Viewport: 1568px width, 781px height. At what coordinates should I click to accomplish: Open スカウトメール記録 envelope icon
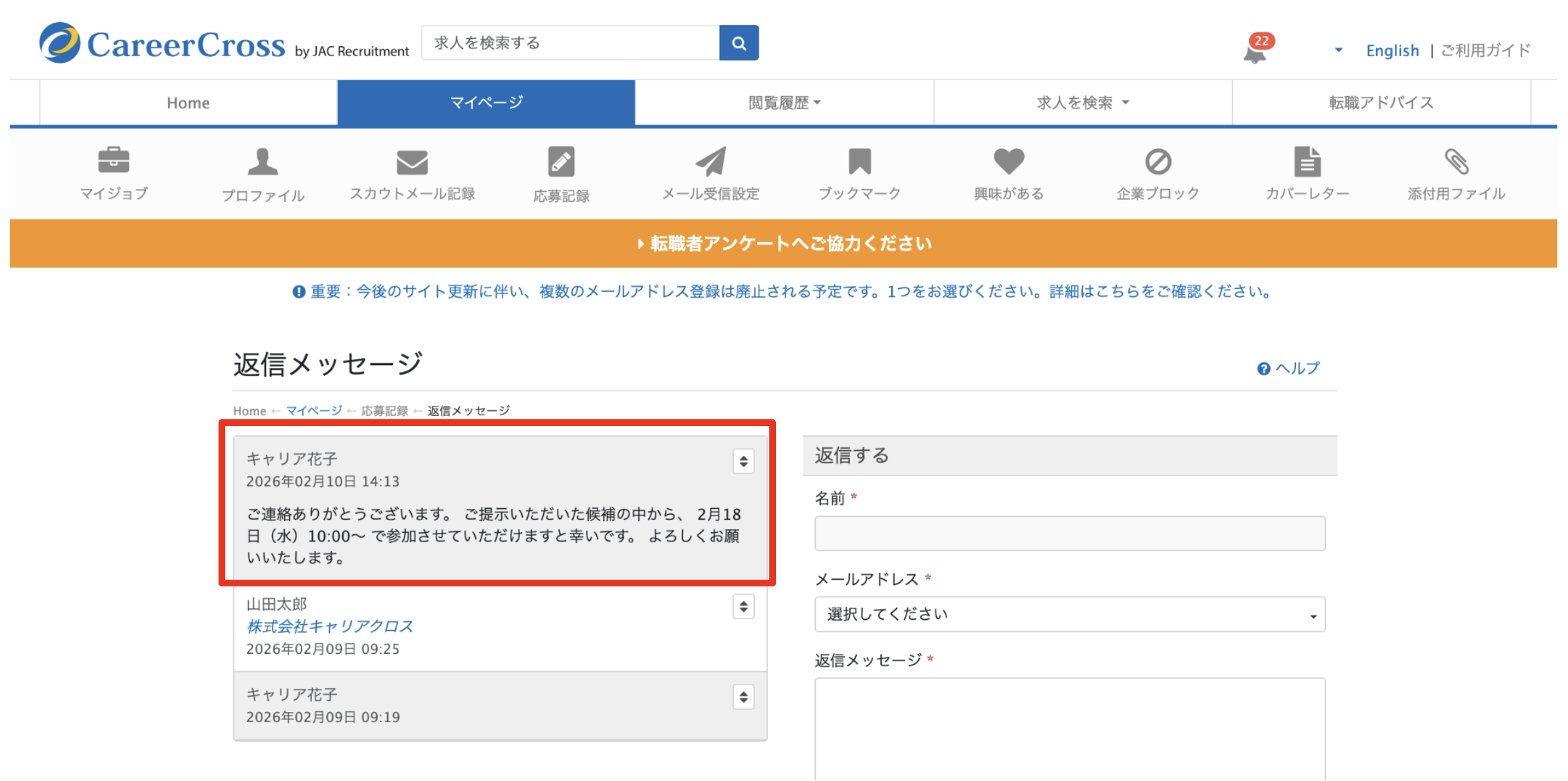[x=412, y=161]
